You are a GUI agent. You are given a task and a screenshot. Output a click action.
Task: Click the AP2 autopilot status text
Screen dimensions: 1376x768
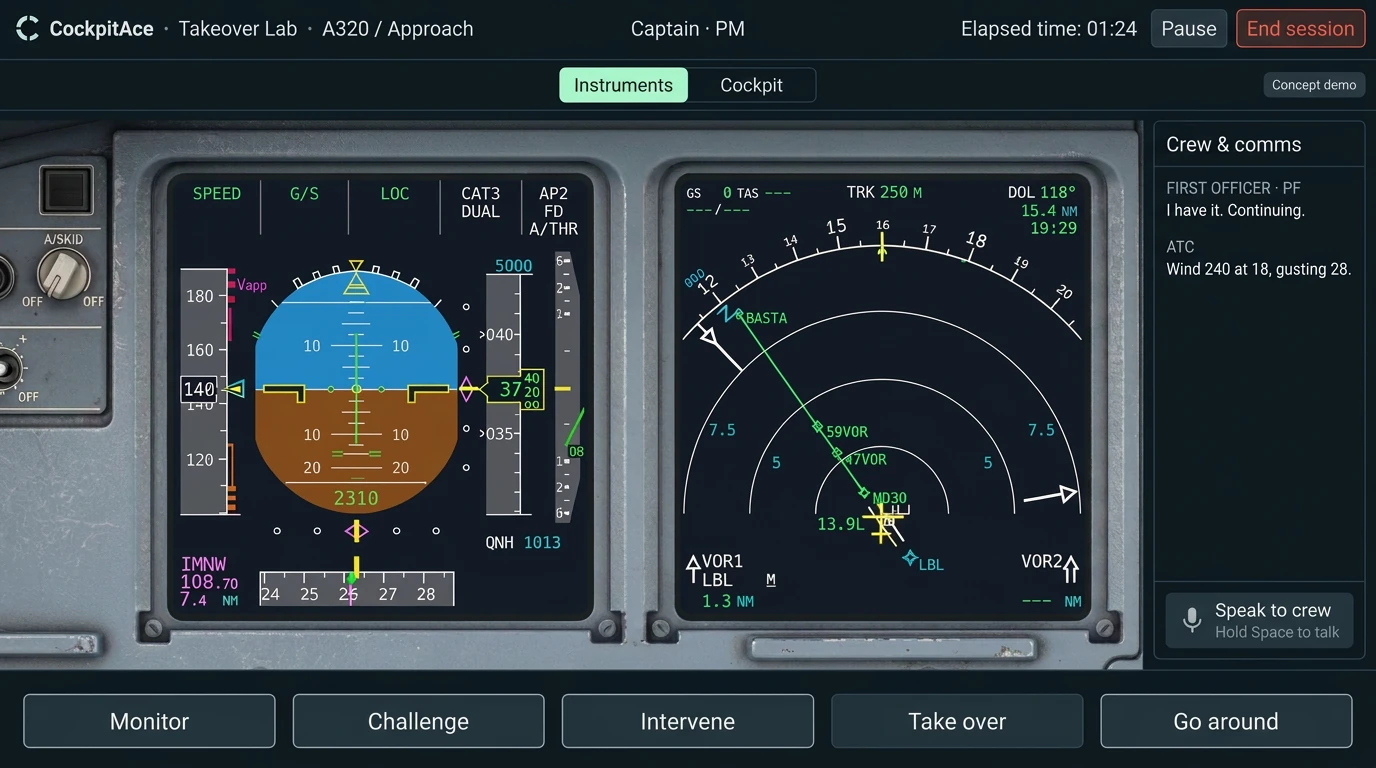(x=553, y=193)
